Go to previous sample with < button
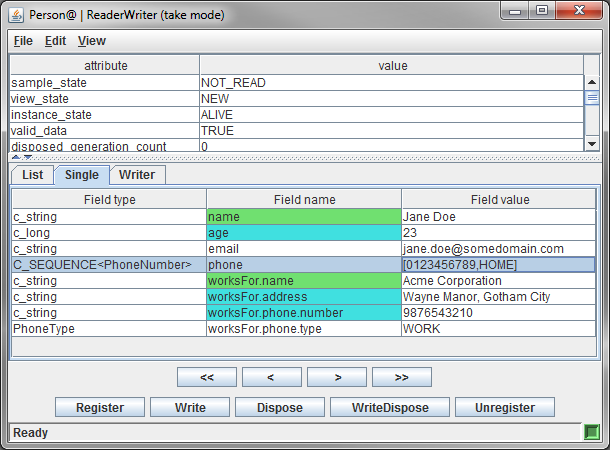Image resolution: width=610 pixels, height=450 pixels. click(x=272, y=377)
